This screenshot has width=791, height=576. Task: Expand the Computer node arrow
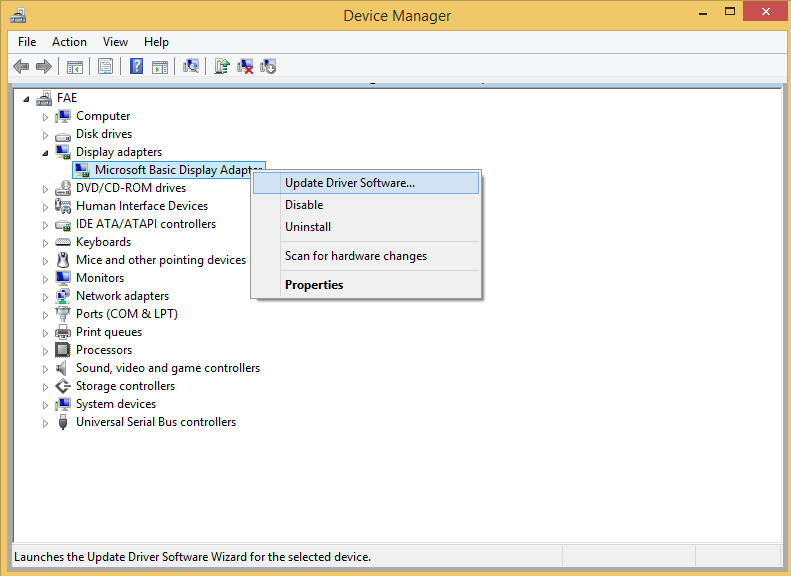(x=45, y=117)
